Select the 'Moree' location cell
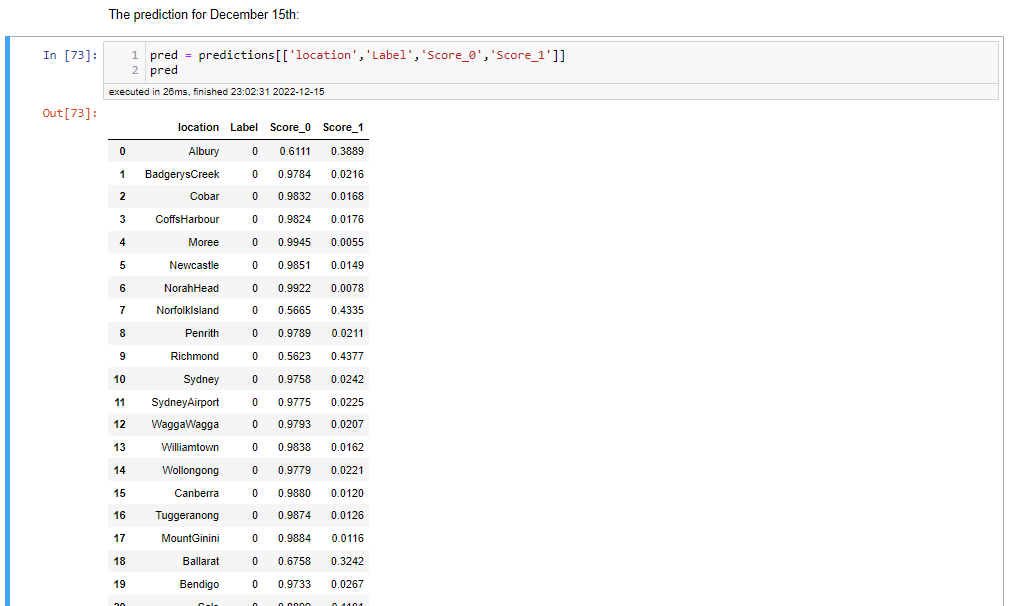The height and width of the screenshot is (606, 1014). point(203,243)
